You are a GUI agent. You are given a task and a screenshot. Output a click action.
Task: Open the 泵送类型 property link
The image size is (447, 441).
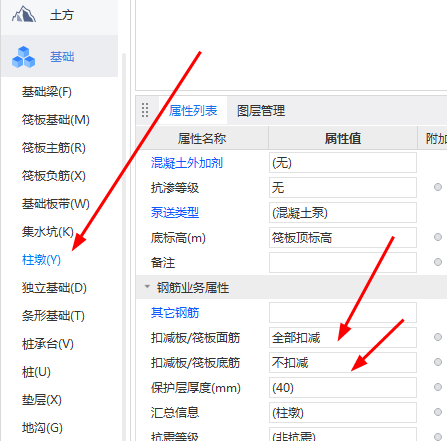175,212
